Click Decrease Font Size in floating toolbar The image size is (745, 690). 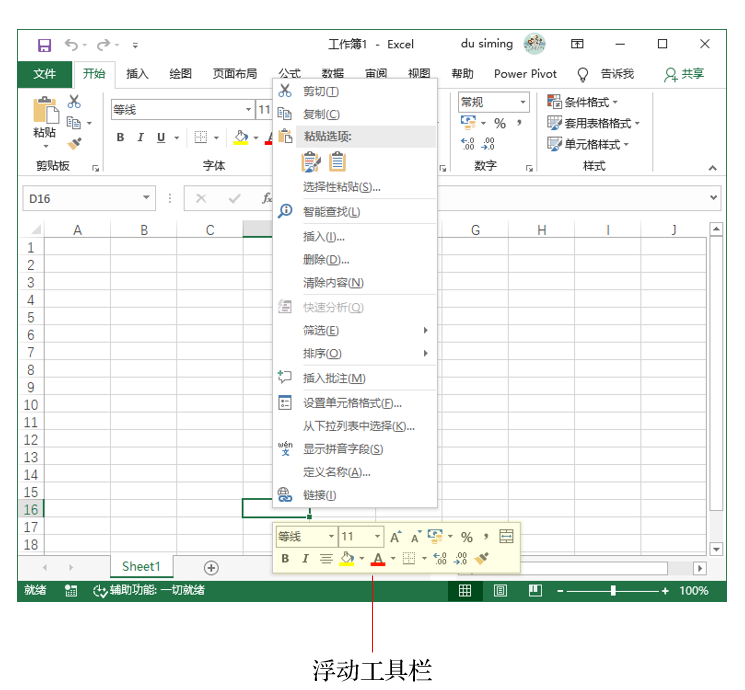click(416, 537)
